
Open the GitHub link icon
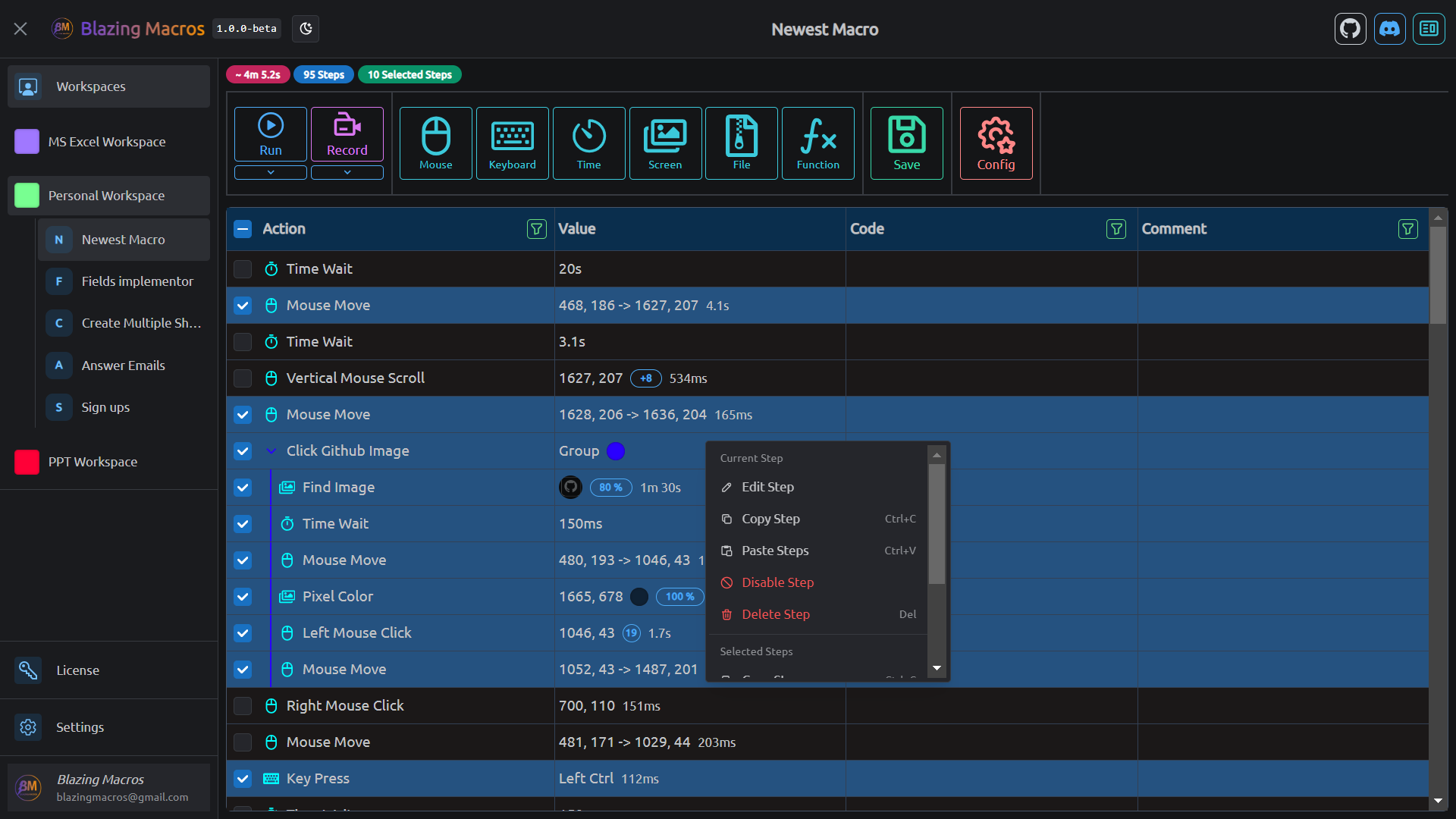(1350, 29)
